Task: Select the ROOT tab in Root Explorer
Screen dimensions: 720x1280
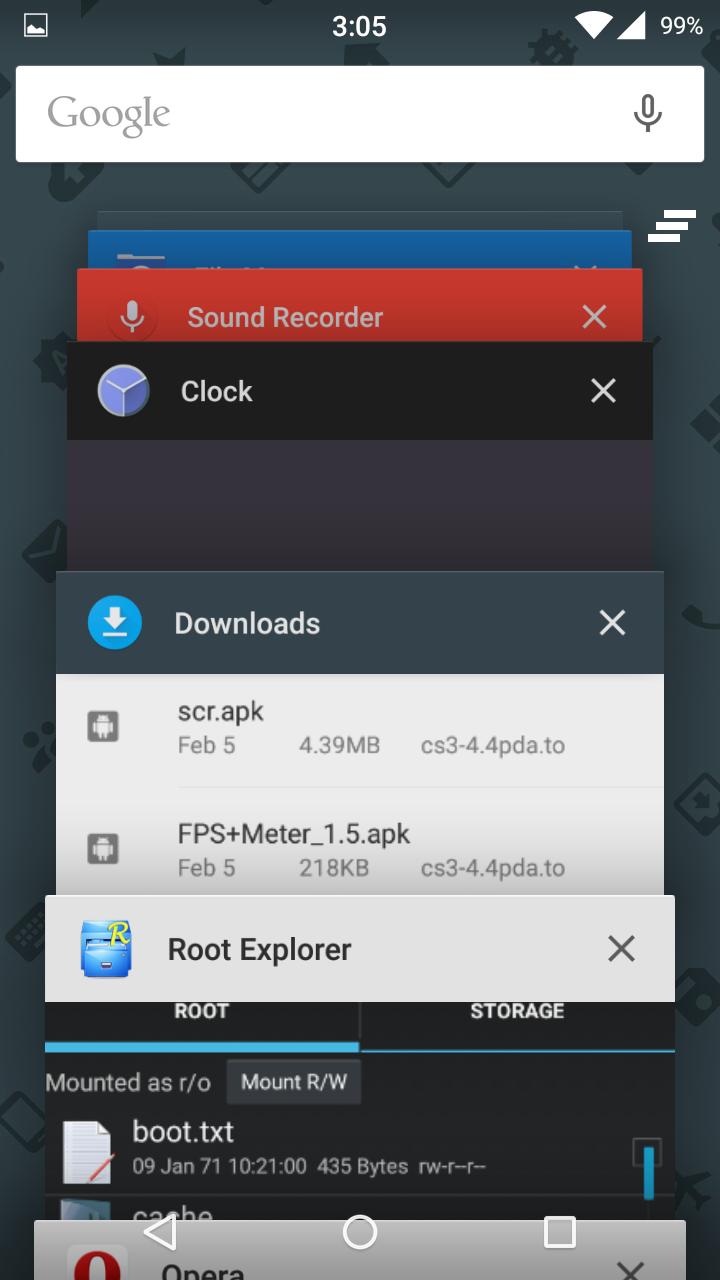Action: click(202, 1024)
